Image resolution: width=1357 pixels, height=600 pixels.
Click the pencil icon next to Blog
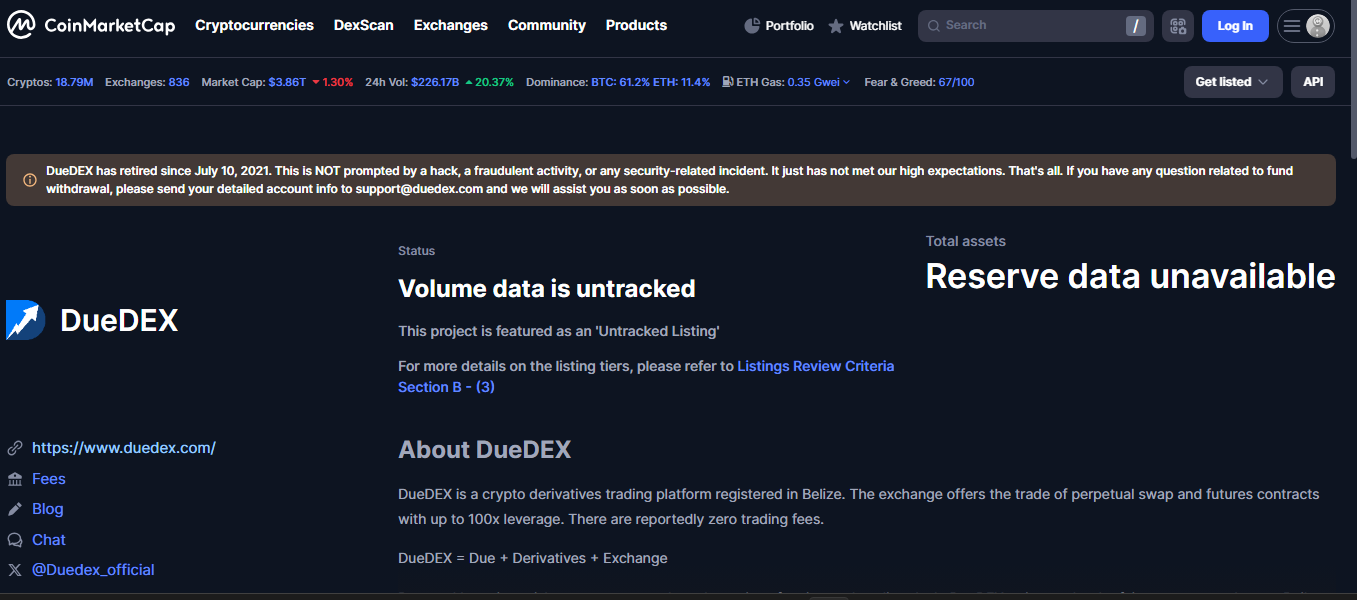pyautogui.click(x=15, y=509)
